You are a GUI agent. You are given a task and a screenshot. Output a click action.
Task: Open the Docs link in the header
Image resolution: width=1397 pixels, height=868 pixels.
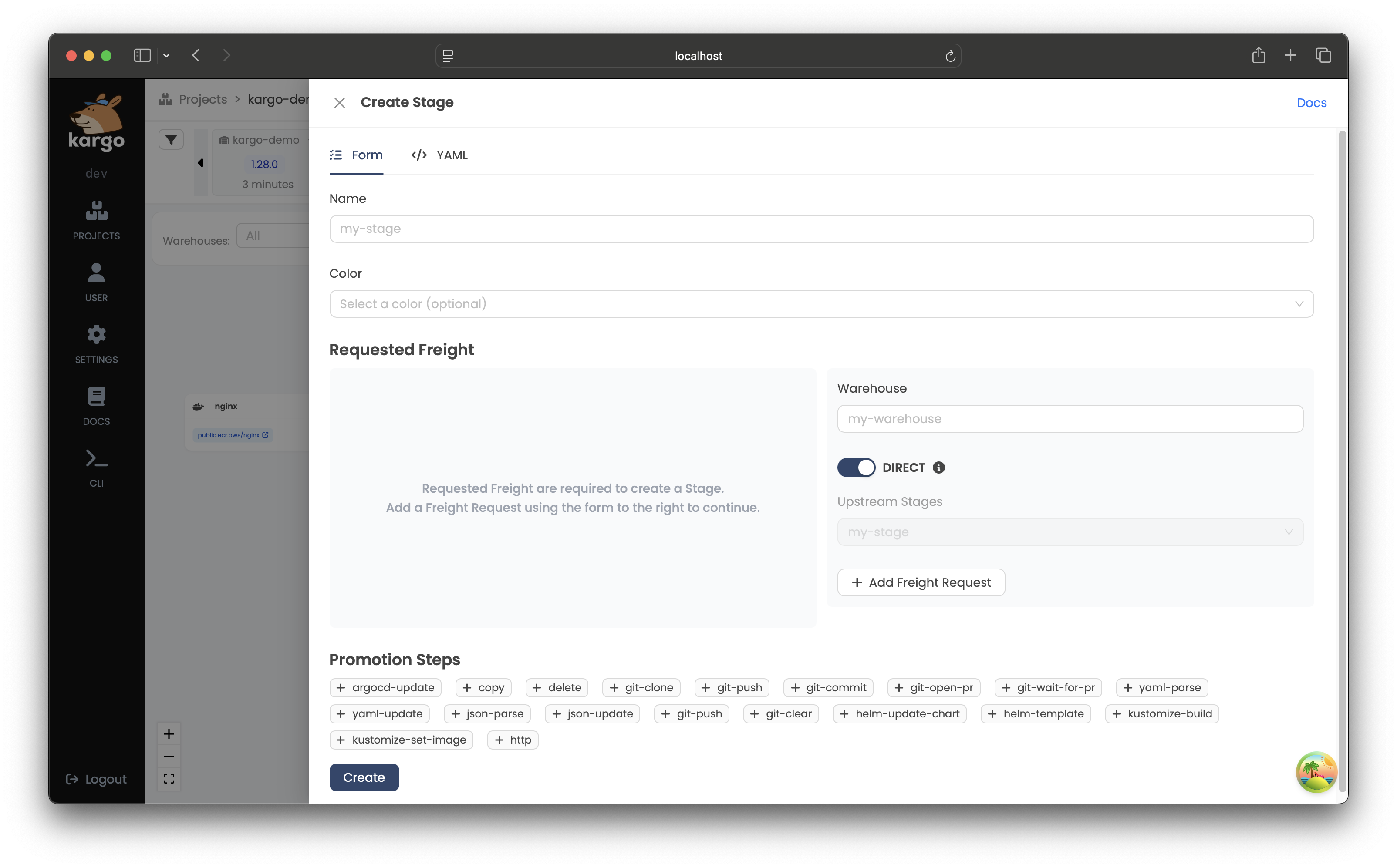click(x=1312, y=103)
